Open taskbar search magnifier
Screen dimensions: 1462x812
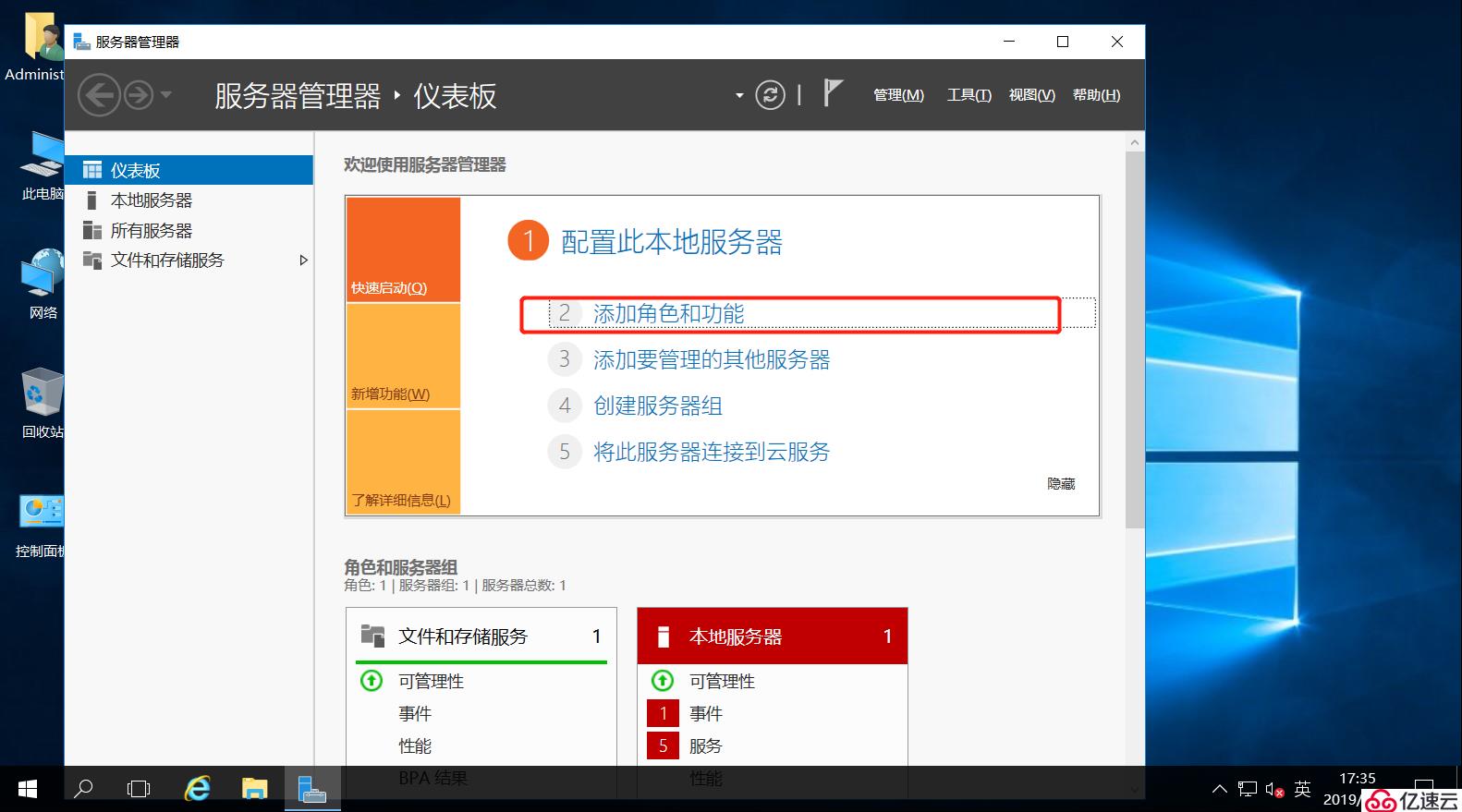coord(83,789)
